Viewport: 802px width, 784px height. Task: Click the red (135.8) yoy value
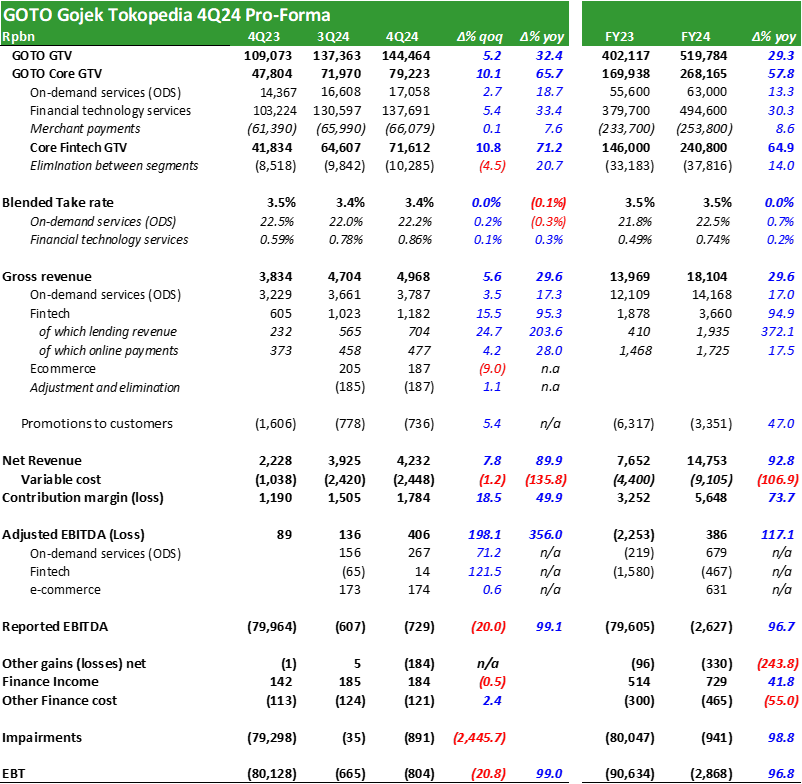point(546,480)
